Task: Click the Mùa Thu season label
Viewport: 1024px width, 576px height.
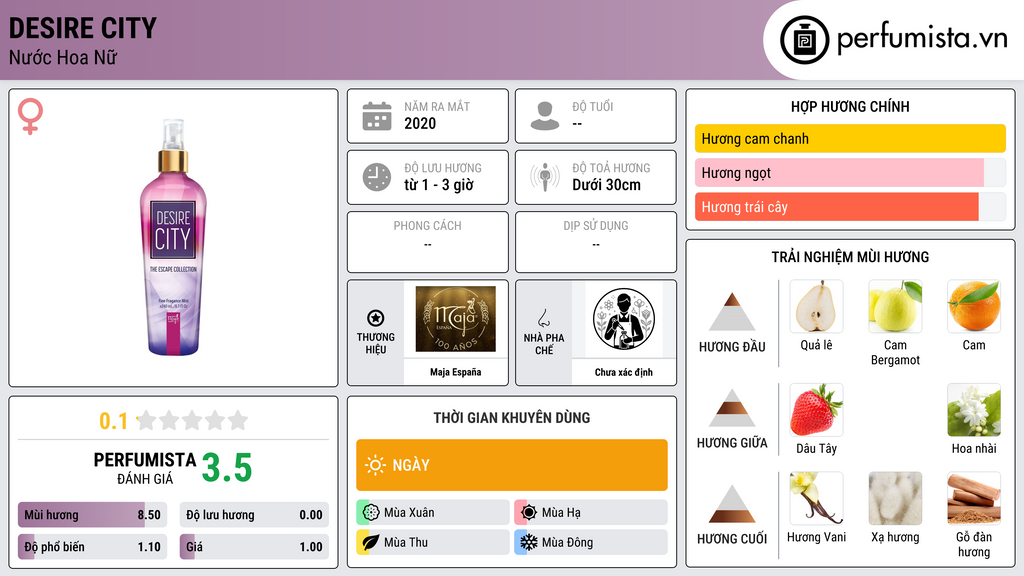Action: [x=406, y=543]
